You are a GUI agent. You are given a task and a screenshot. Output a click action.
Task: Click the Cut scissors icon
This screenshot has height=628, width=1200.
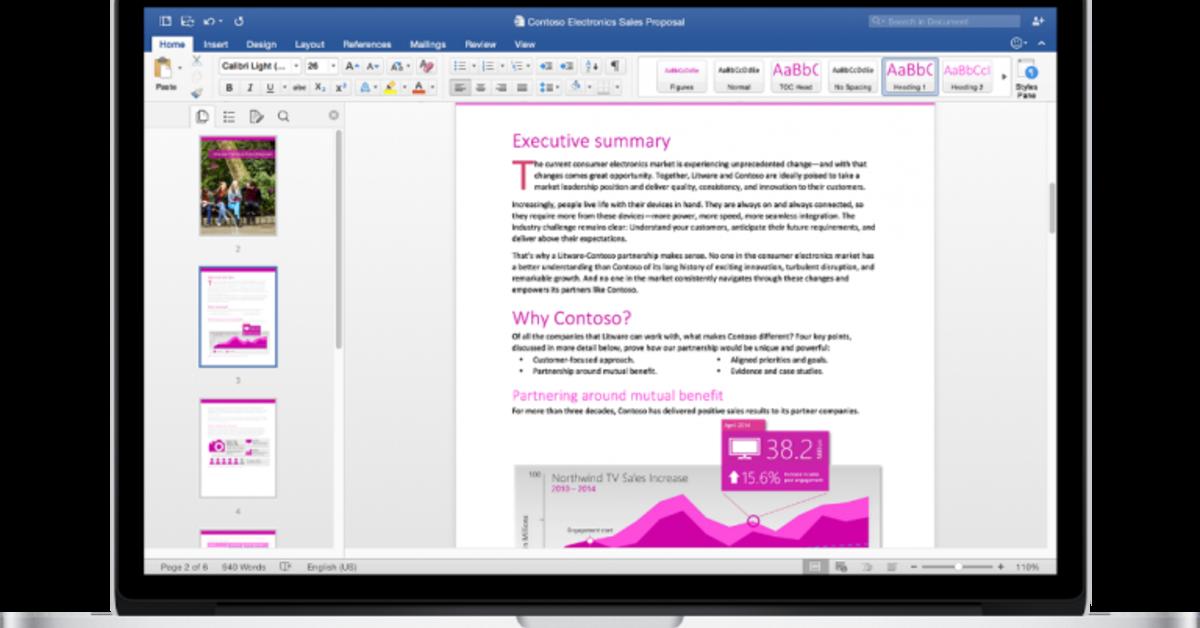click(196, 59)
